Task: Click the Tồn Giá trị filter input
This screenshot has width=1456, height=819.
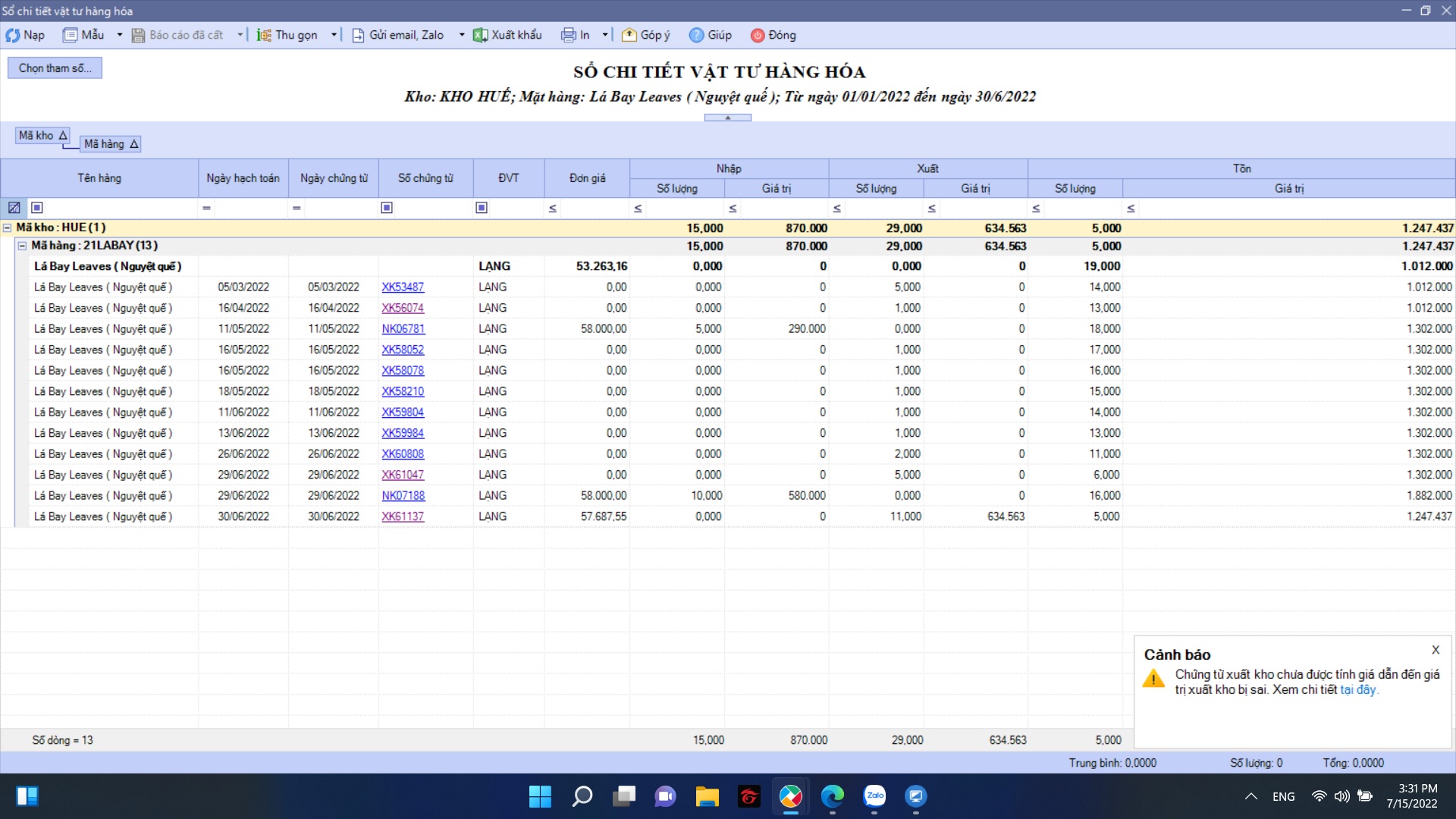Action: click(1295, 208)
